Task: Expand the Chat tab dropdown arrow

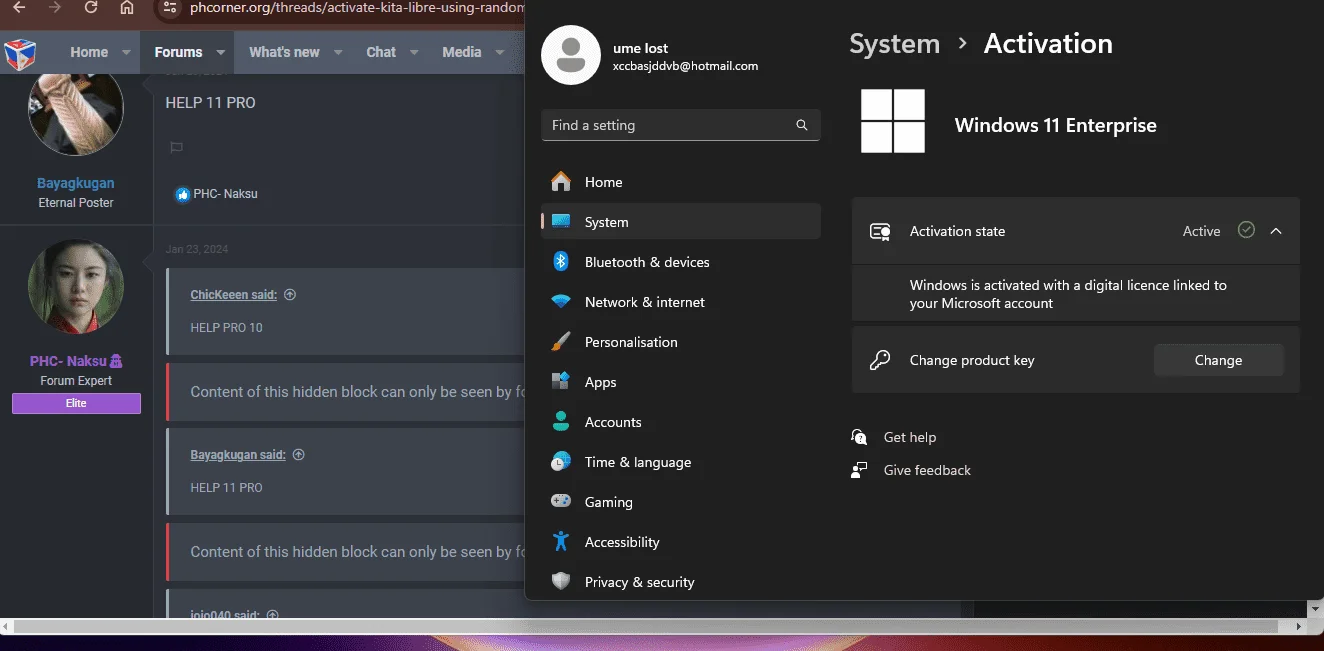Action: point(415,52)
